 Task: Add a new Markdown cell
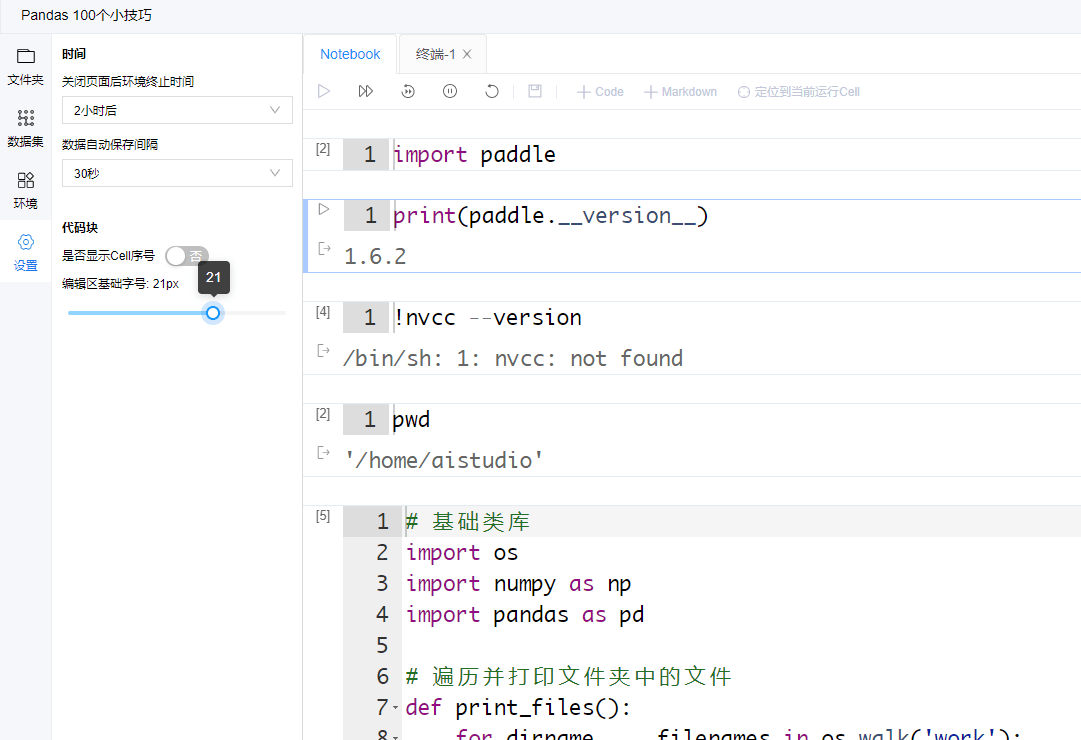coord(680,92)
